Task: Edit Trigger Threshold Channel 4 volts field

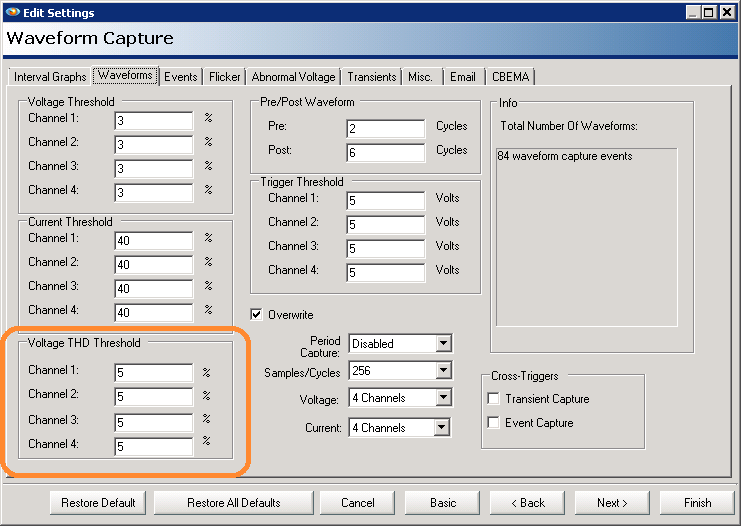Action: pos(386,273)
